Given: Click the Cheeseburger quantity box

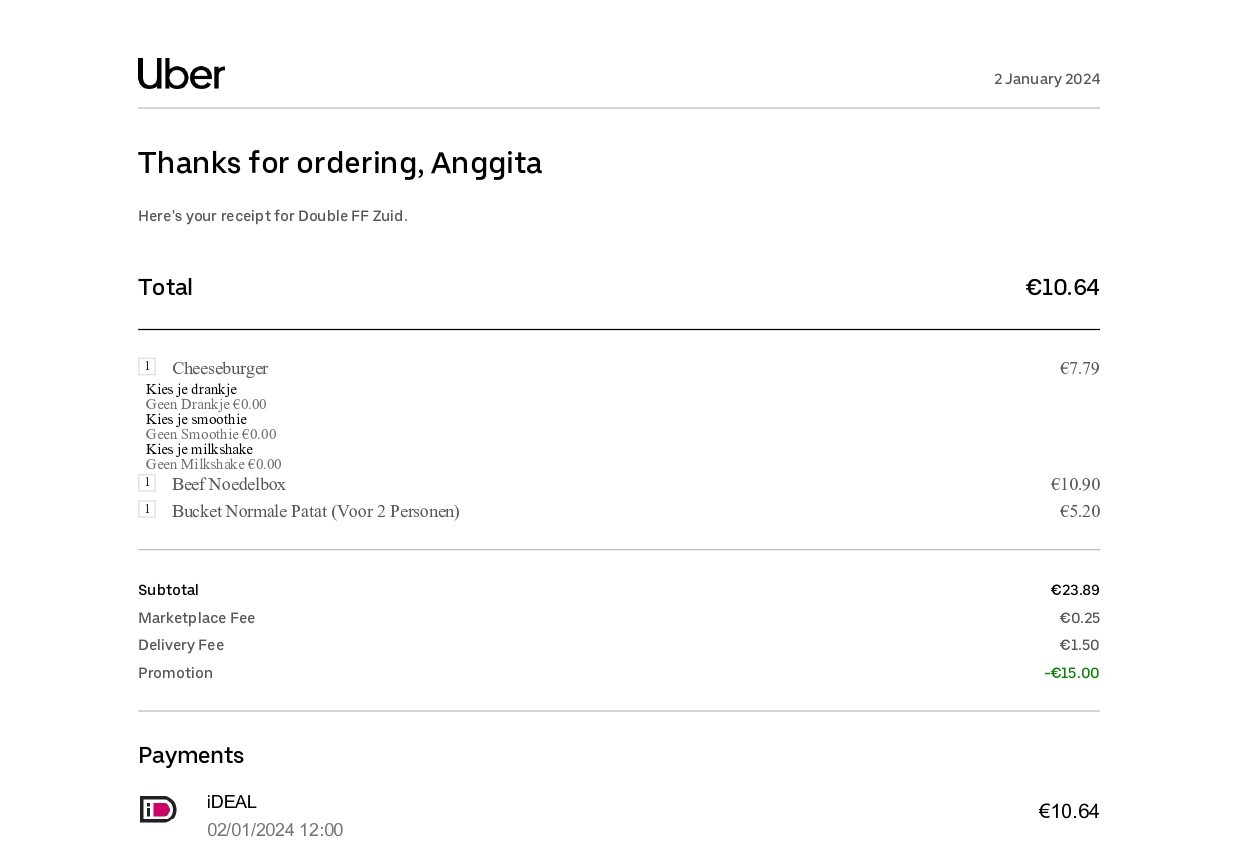Looking at the screenshot, I should [x=147, y=366].
